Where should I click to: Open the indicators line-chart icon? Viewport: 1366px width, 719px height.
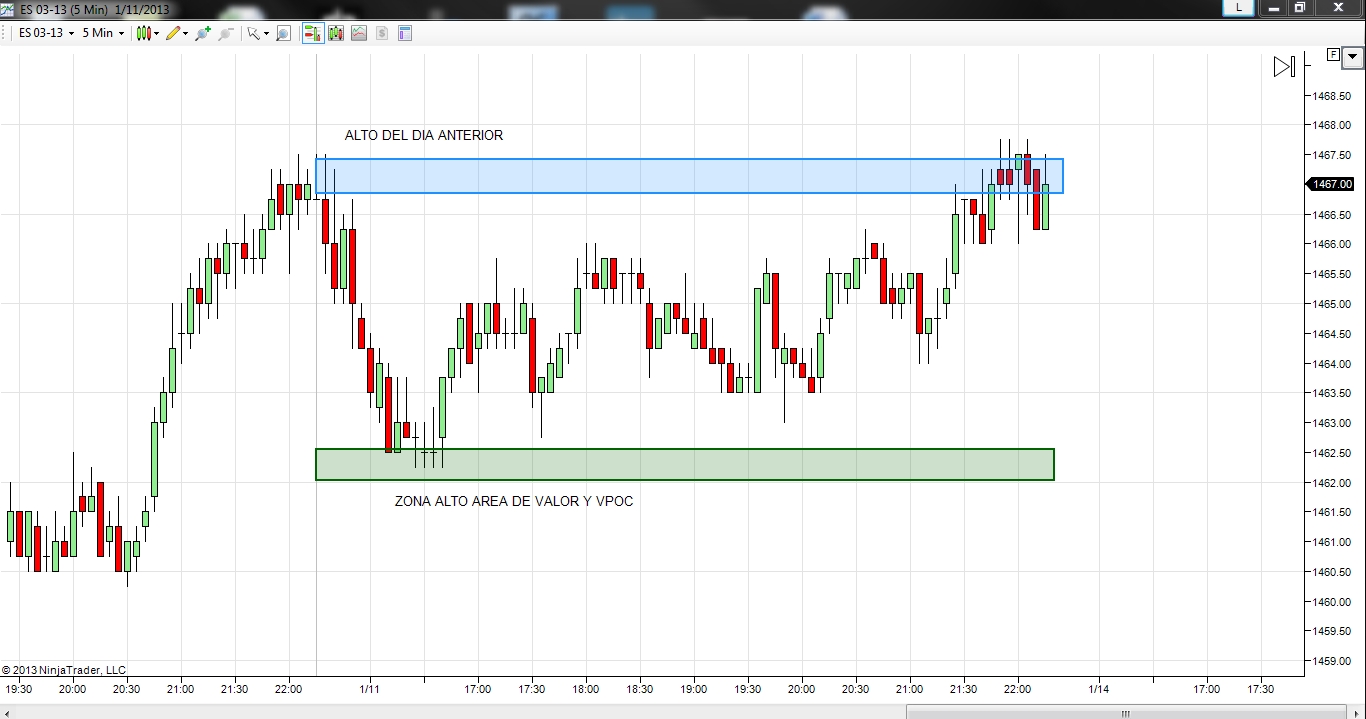359,33
